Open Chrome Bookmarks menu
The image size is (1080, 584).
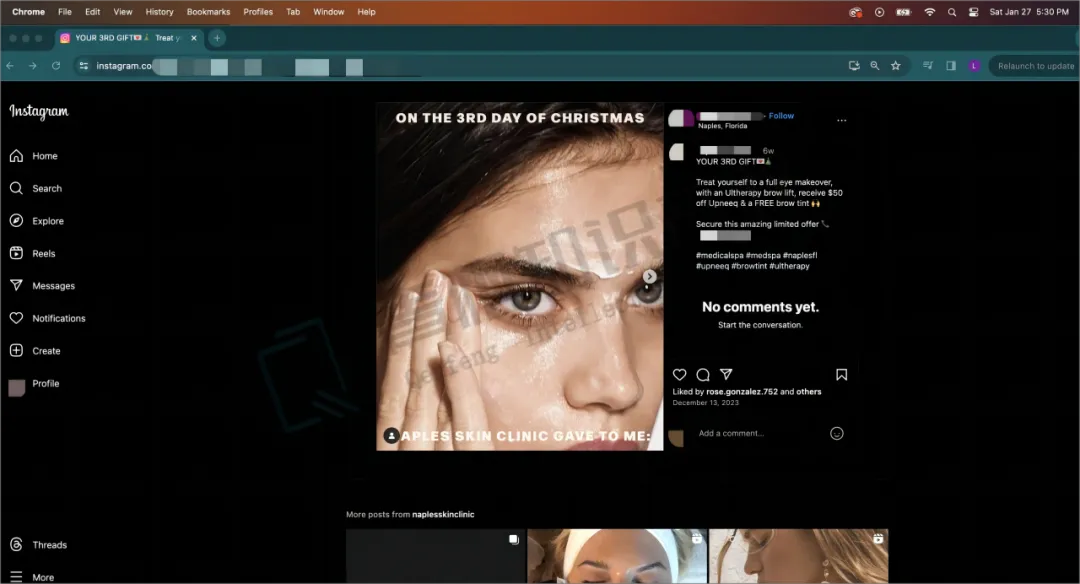(x=208, y=12)
